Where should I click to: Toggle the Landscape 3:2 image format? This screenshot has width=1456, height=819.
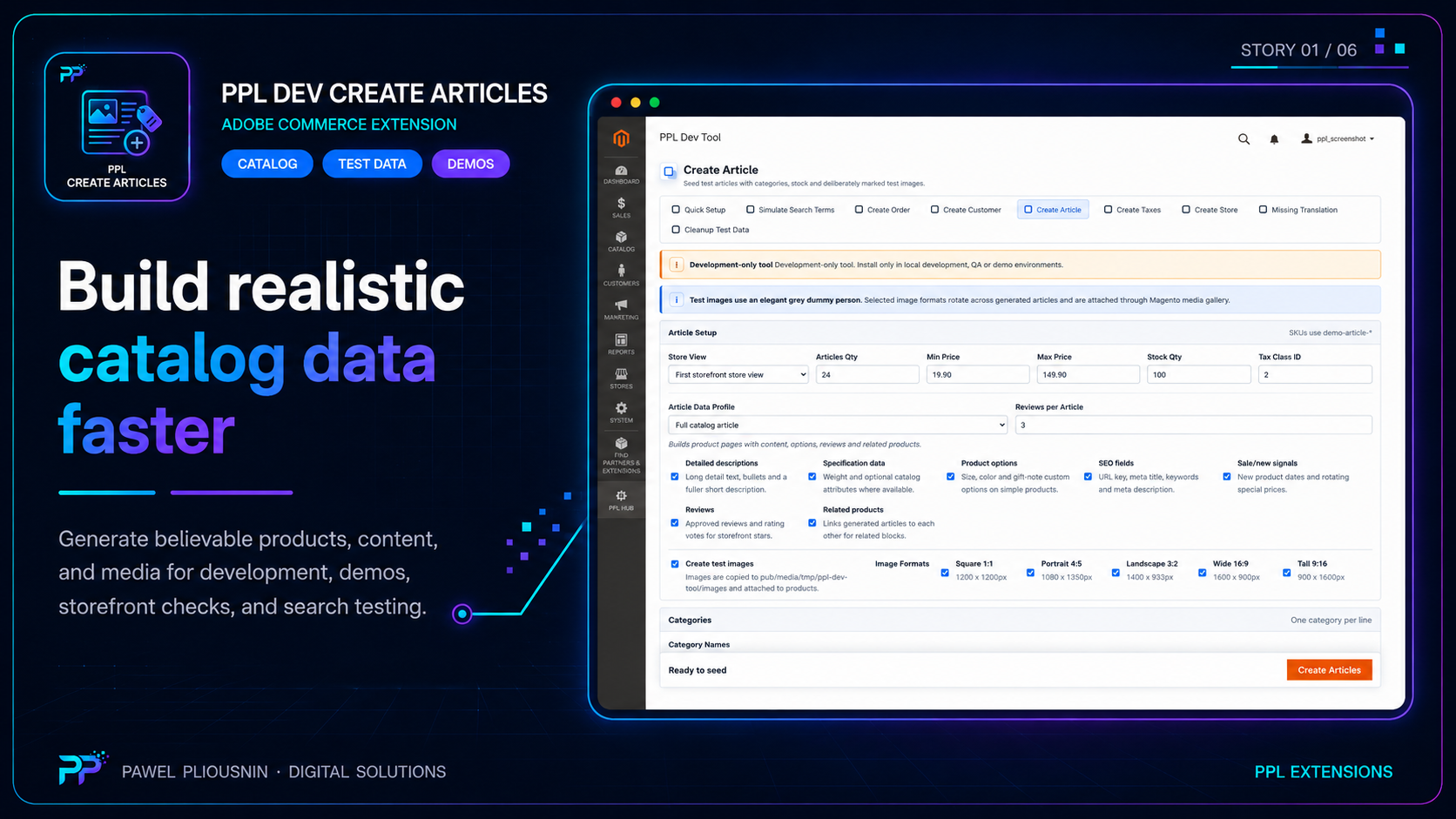click(x=1116, y=573)
